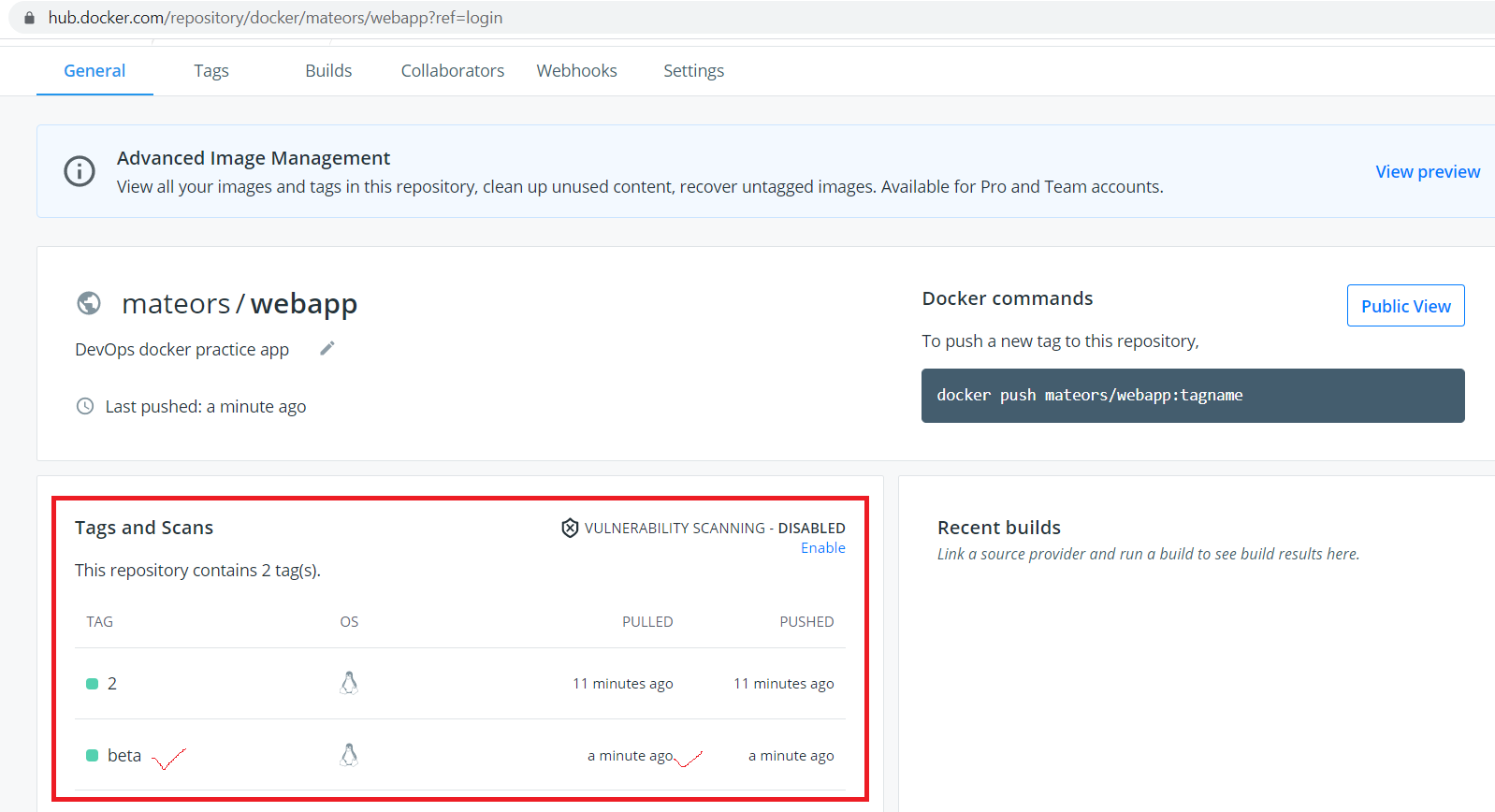The image size is (1495, 812).
Task: Click the clock icon beside Last pushed
Action: (x=85, y=406)
